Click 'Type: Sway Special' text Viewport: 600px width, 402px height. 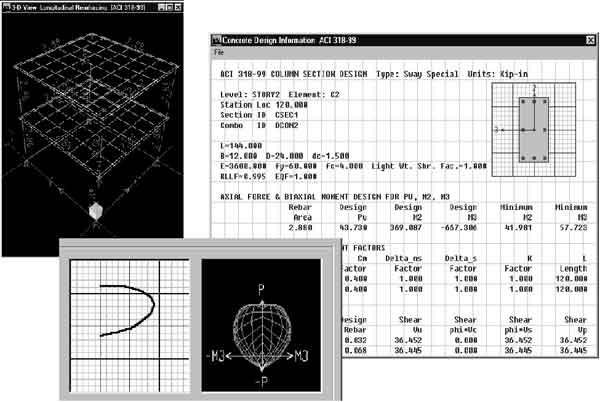(417, 74)
